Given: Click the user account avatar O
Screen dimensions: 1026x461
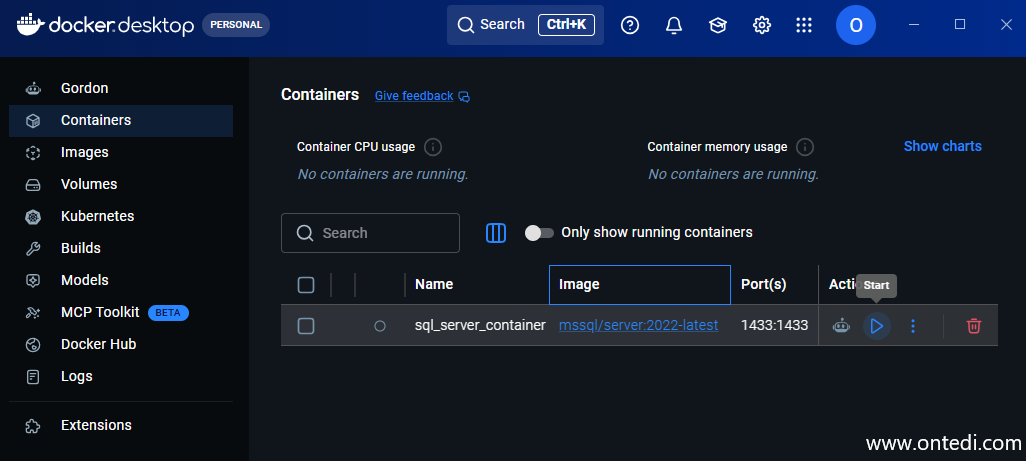Looking at the screenshot, I should click(x=856, y=25).
